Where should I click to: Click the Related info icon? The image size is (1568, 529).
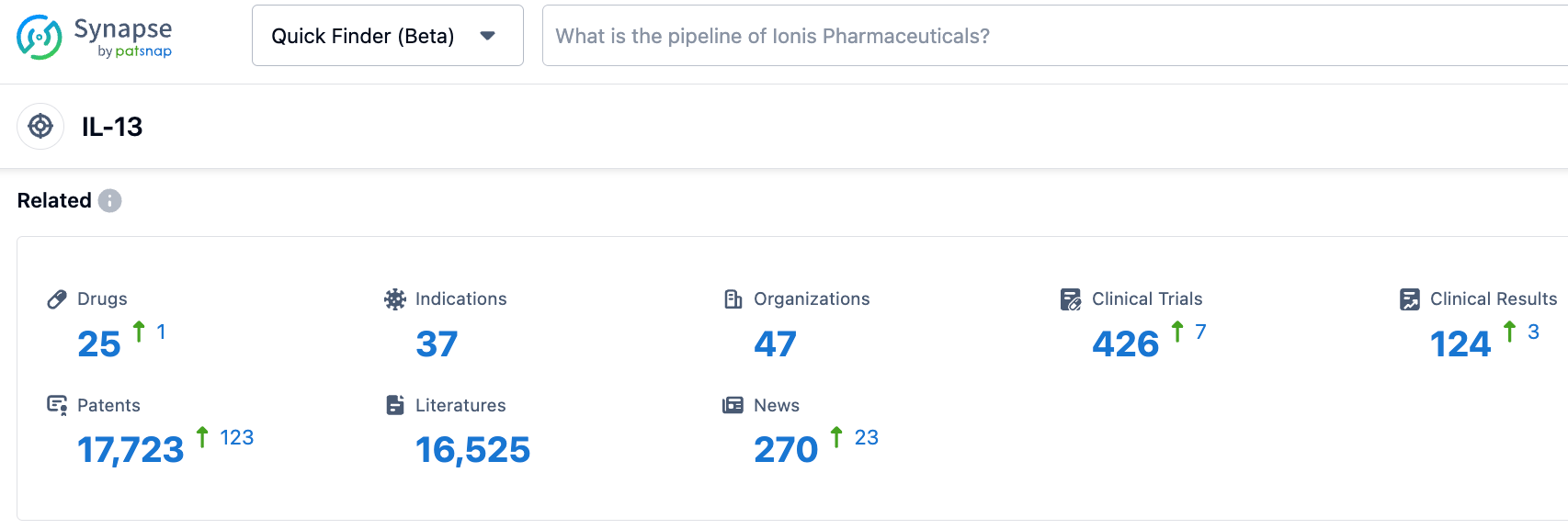click(109, 200)
